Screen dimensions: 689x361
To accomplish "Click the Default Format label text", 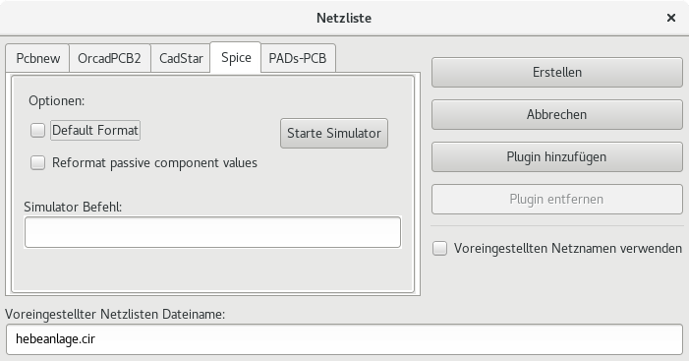I will (x=95, y=130).
